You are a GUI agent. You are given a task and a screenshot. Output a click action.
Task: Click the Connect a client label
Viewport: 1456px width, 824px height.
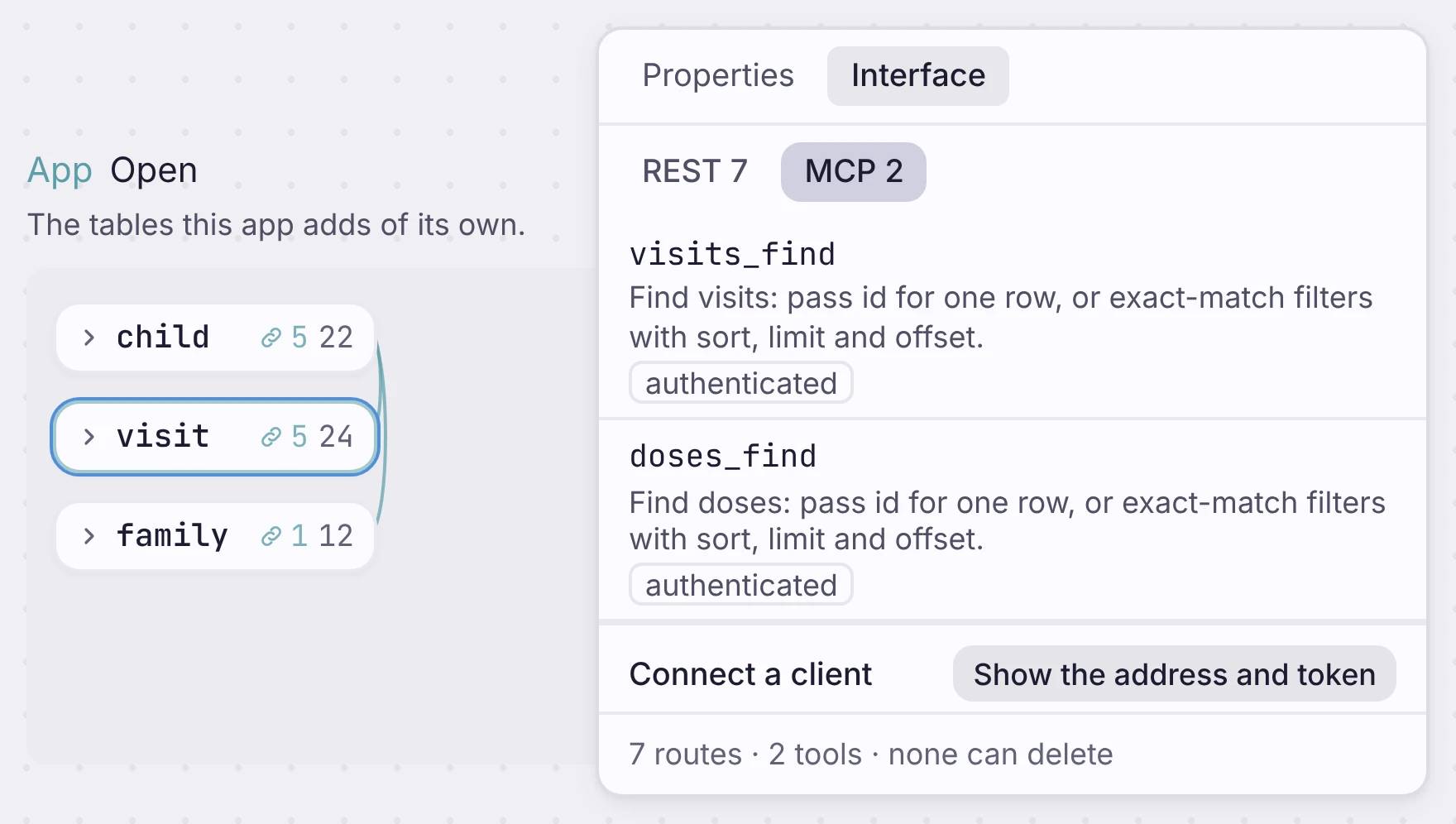pyautogui.click(x=750, y=674)
